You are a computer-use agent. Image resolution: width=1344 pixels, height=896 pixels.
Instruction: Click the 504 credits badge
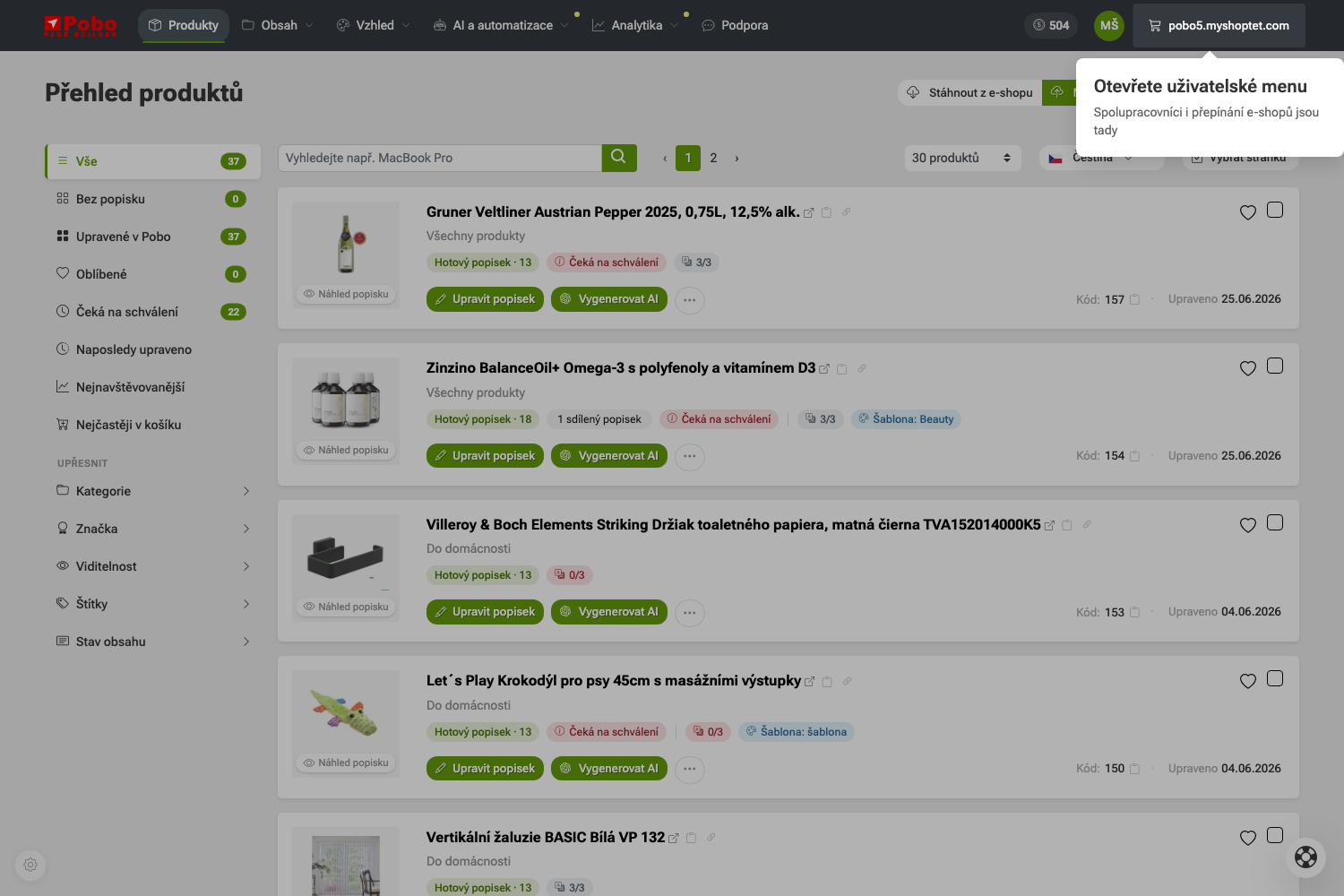coord(1051,25)
